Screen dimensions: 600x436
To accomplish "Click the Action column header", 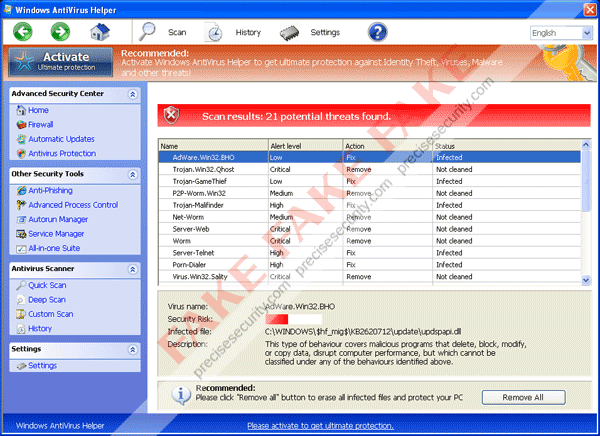I will 388,146.
